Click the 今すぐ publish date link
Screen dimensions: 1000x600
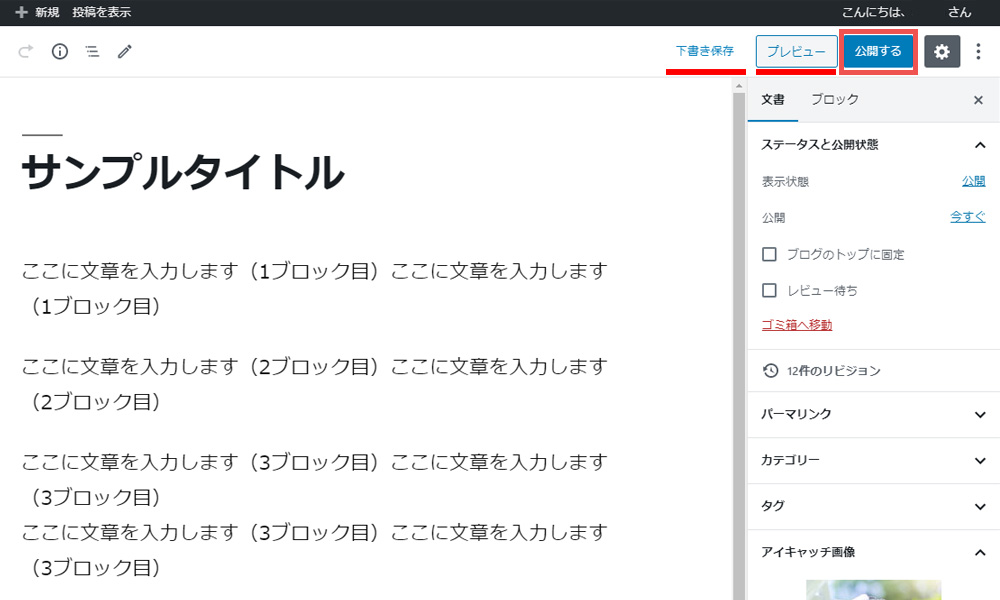coord(967,217)
